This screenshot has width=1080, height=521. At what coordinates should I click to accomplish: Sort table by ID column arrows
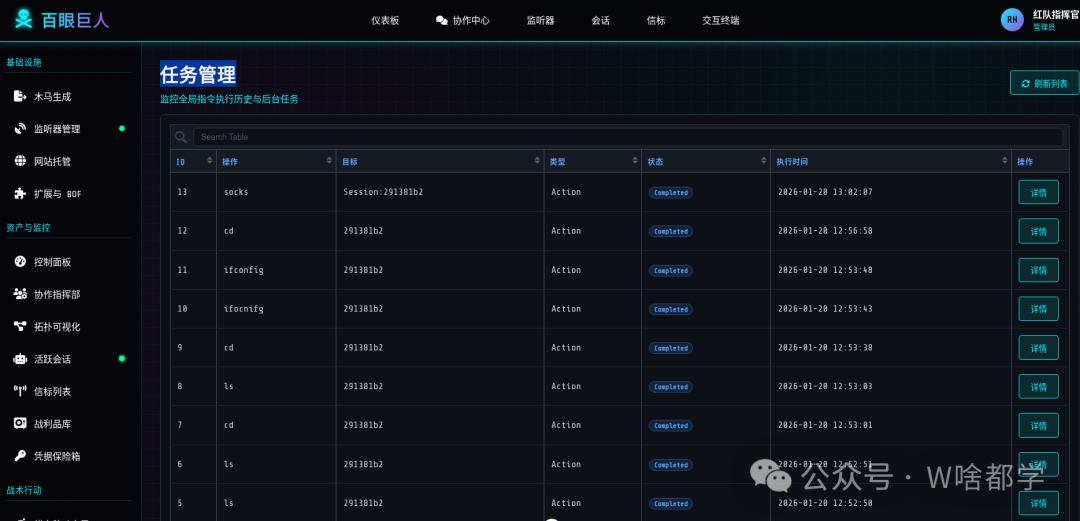click(210, 161)
